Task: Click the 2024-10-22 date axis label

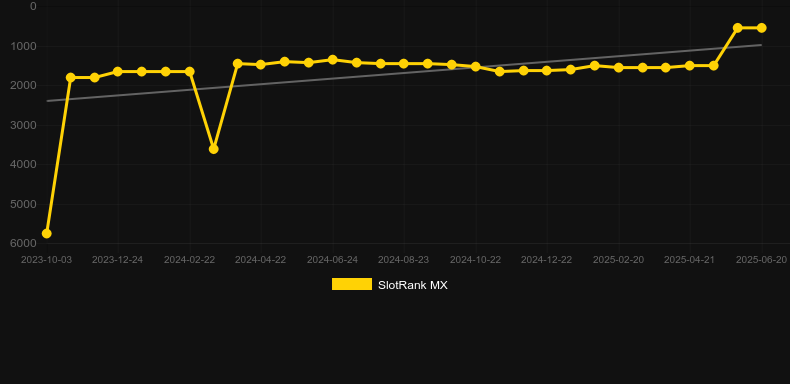Action: click(x=476, y=260)
